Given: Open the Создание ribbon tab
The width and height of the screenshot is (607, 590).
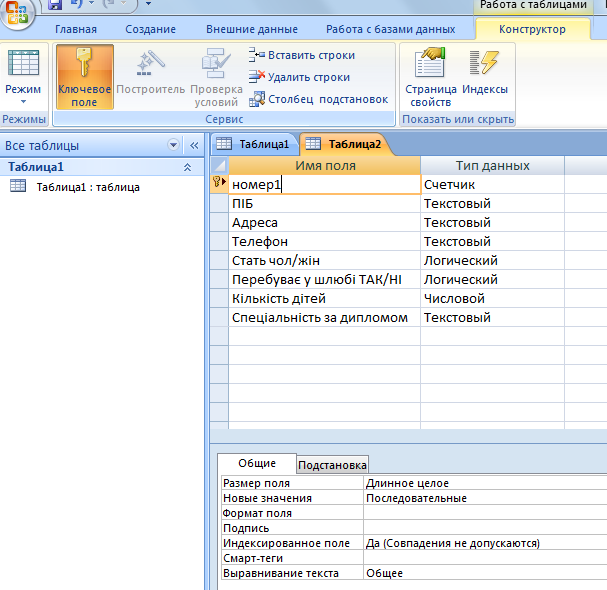Looking at the screenshot, I should coord(151,29).
